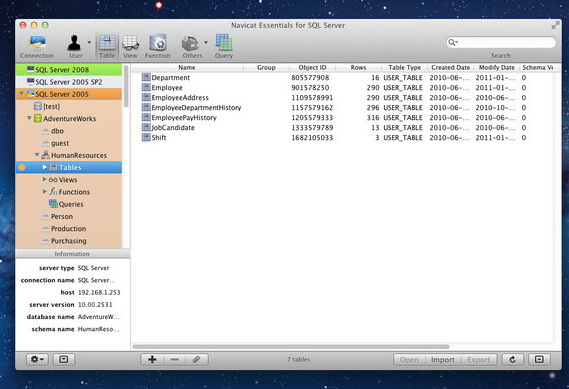
Task: Click the AdventureWorks database icon
Action: coord(38,118)
